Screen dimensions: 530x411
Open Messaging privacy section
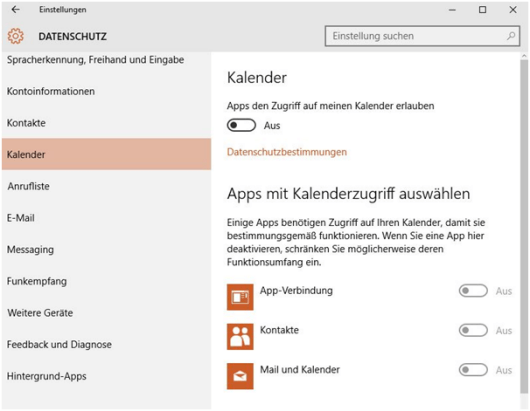[106, 249]
